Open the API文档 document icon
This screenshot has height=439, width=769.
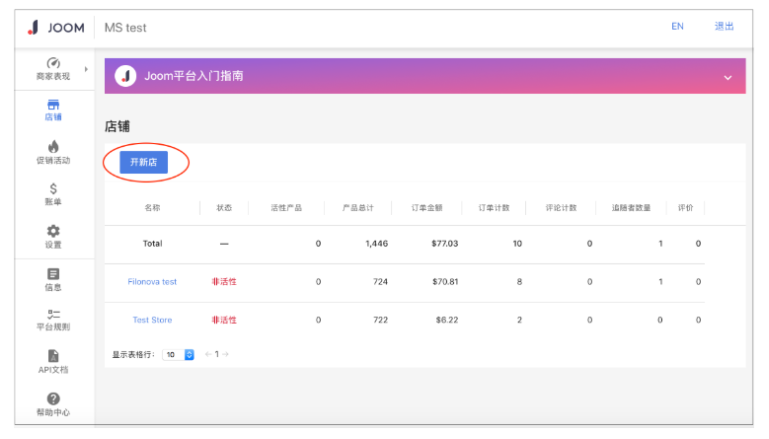click(x=53, y=356)
